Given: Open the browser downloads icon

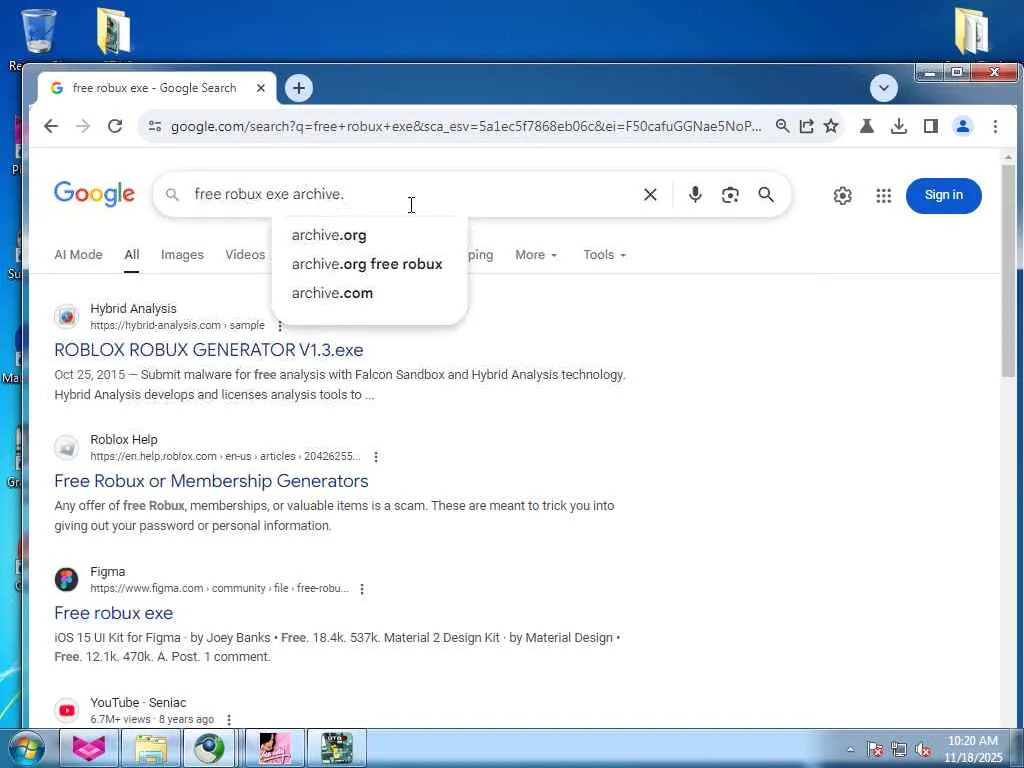Looking at the screenshot, I should click(x=899, y=126).
